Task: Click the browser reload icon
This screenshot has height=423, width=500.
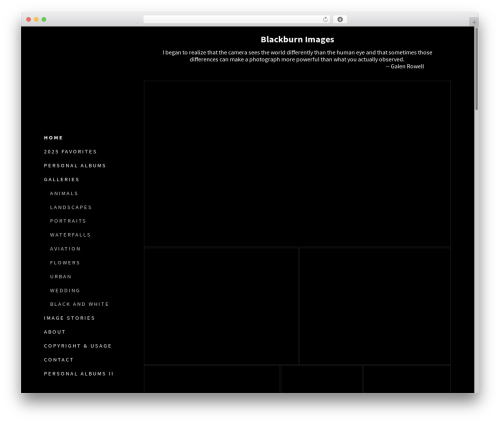Action: tap(325, 19)
